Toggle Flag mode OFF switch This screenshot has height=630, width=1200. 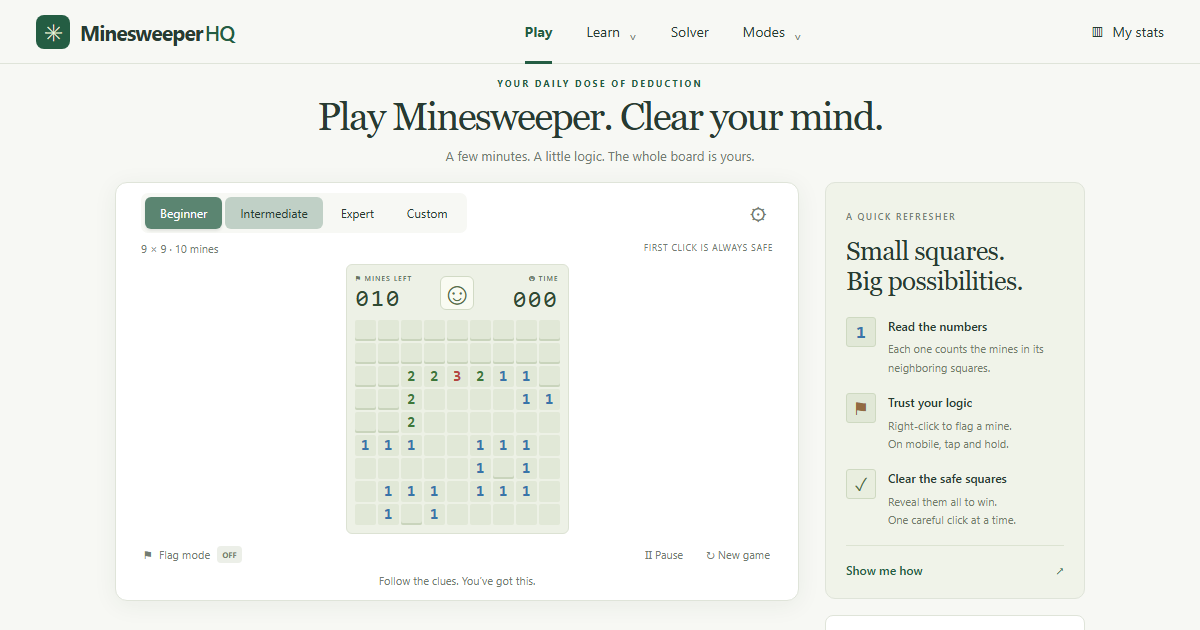230,555
